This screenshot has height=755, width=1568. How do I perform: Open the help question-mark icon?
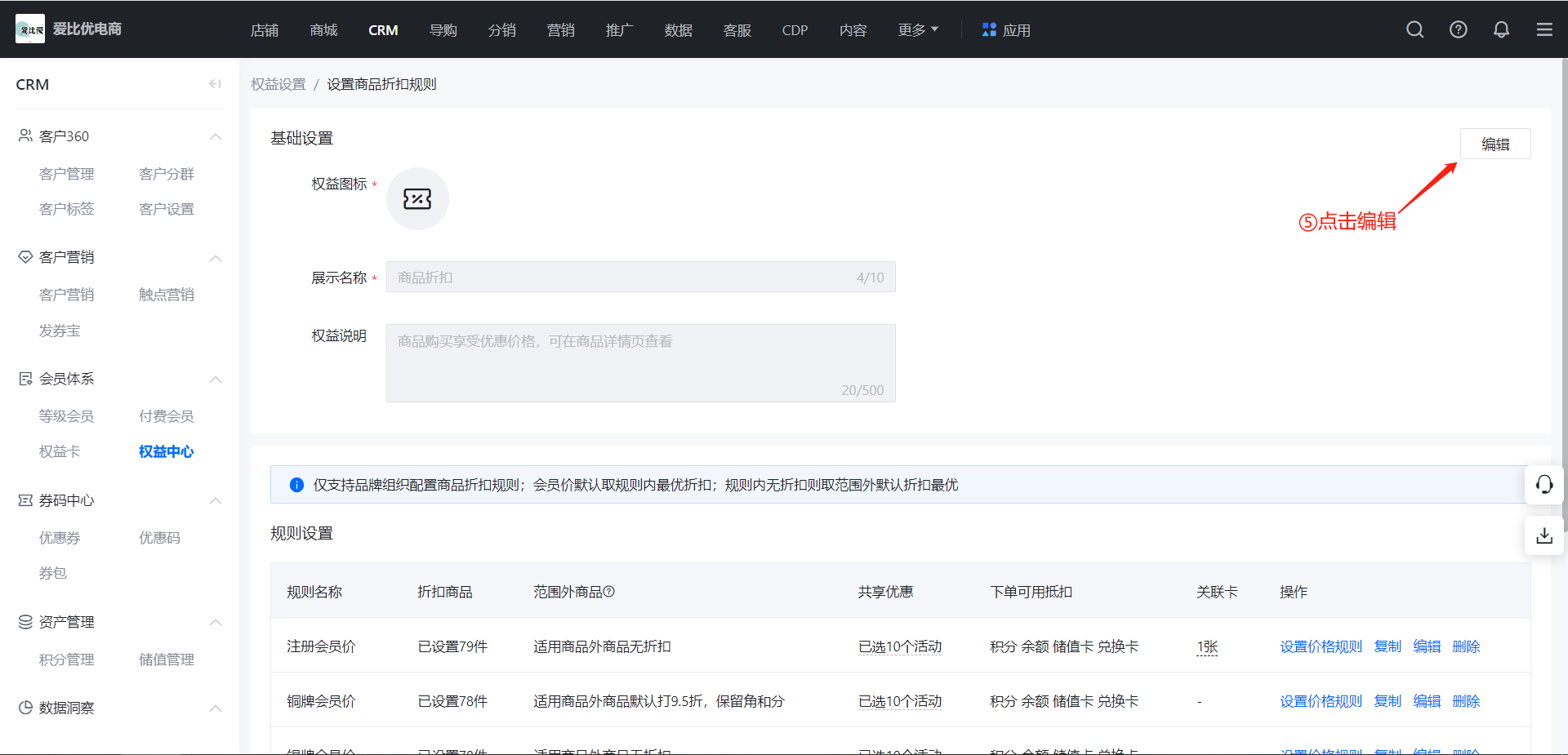[x=1459, y=29]
